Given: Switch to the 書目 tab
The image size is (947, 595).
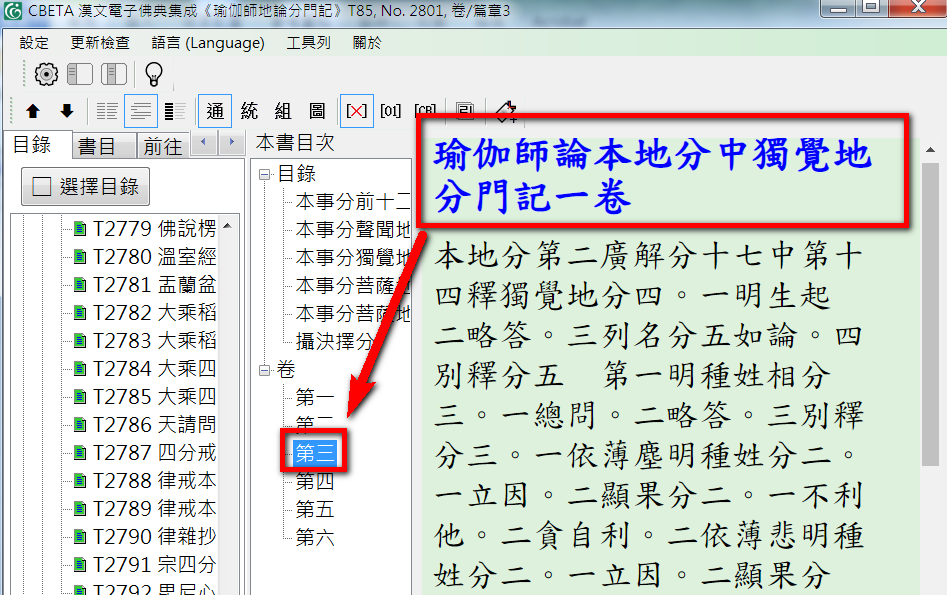Looking at the screenshot, I should (x=97, y=146).
